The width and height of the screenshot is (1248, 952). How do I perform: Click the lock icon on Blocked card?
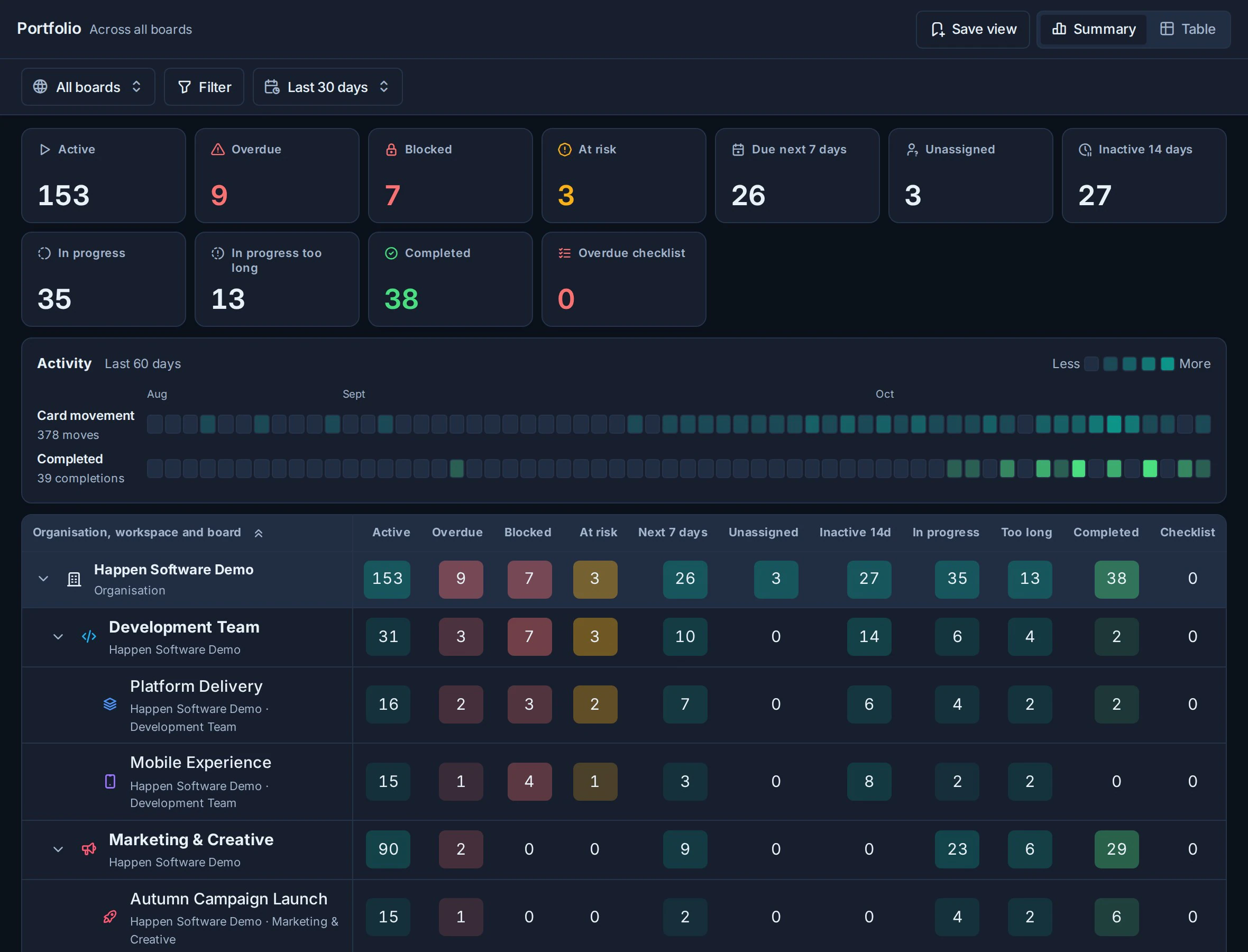391,150
